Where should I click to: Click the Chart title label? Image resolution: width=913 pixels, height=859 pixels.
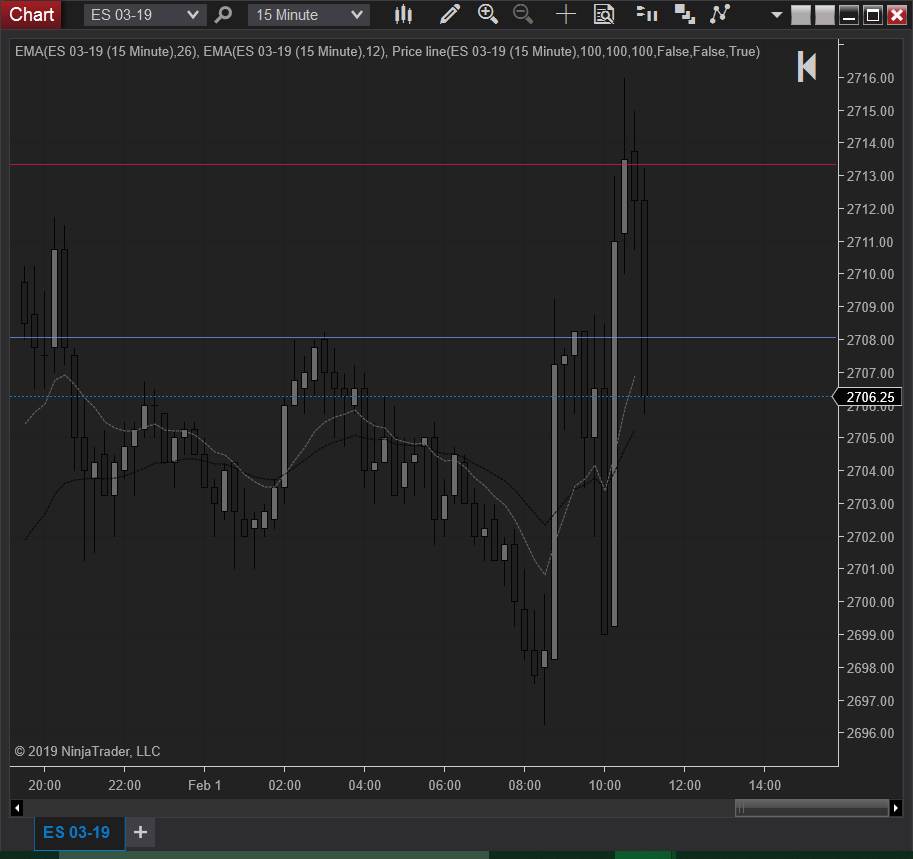pos(31,14)
